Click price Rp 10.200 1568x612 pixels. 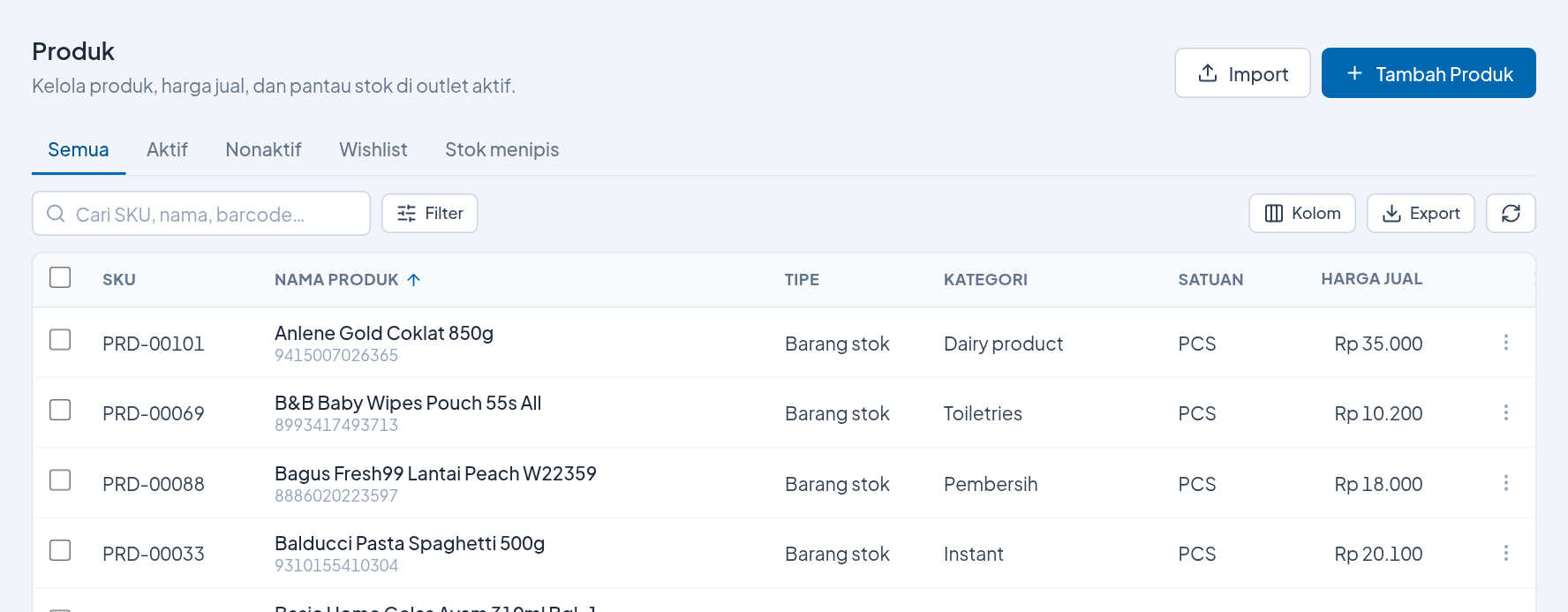point(1378,413)
